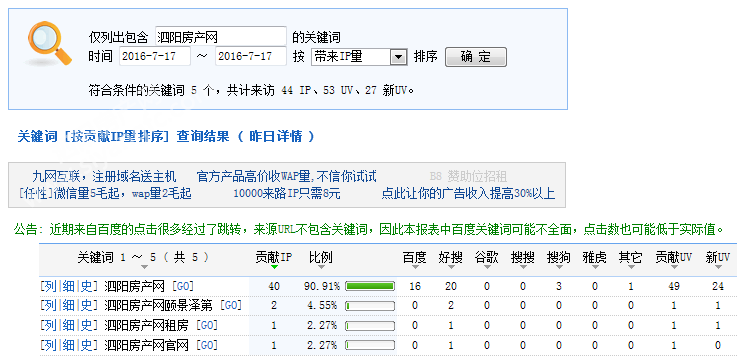Open ad link 官方产品高价收WAP量
The height and width of the screenshot is (362, 752).
point(287,176)
